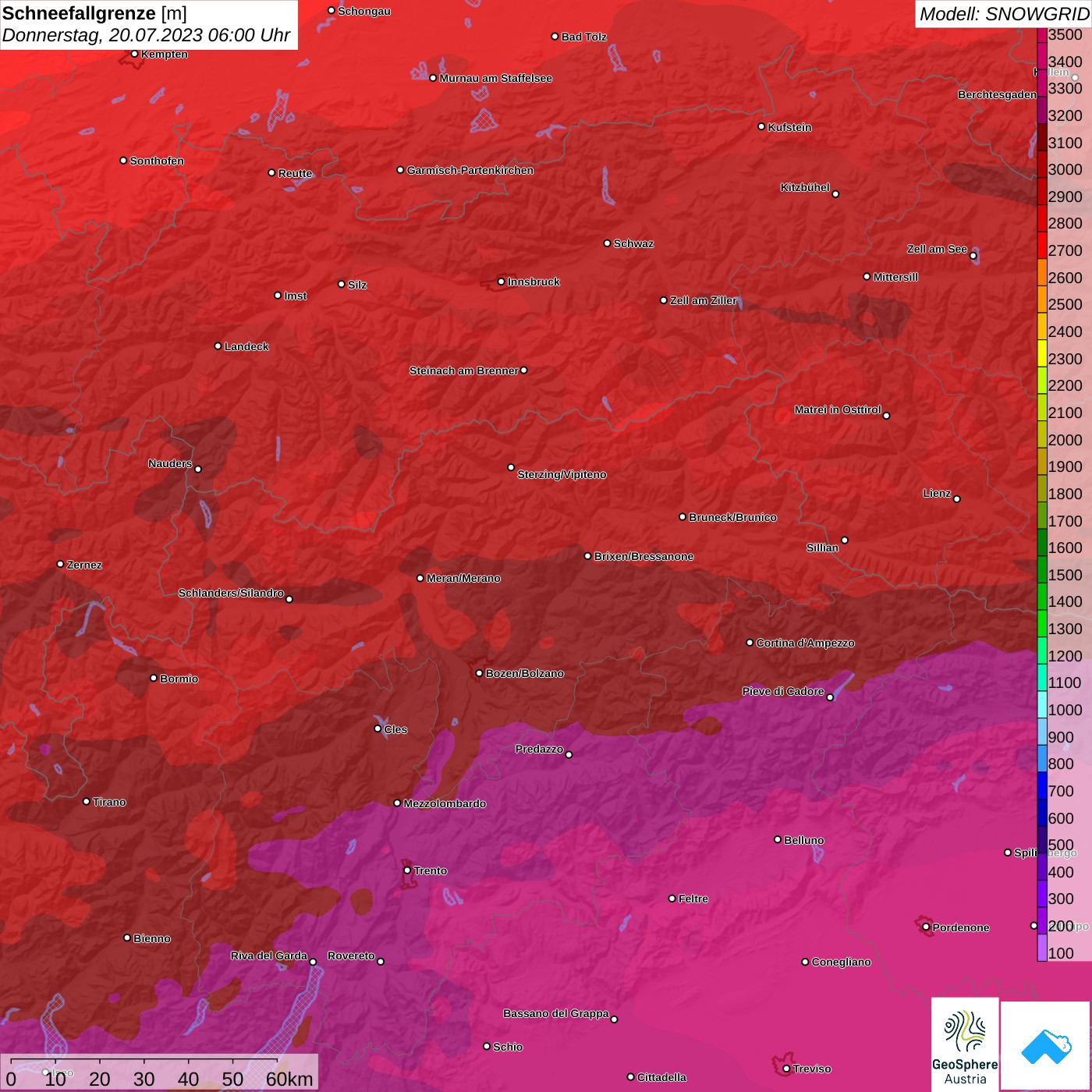Click the Zernez location marker dot
Viewport: 1092px width, 1092px height.
pos(60,564)
